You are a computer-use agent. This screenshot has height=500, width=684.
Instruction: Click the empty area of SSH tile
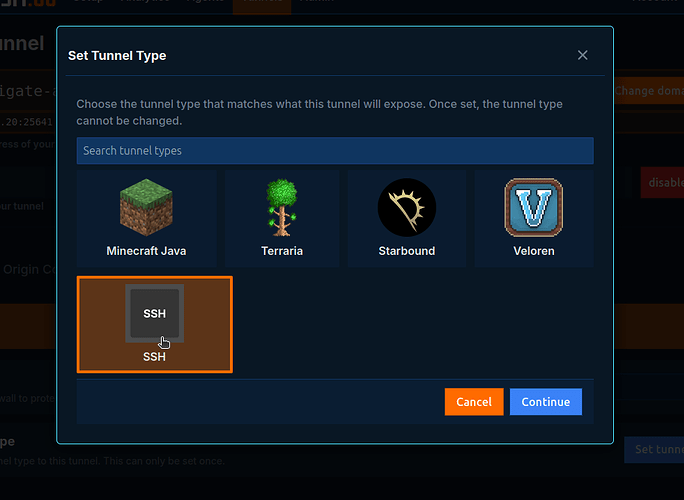tap(207, 325)
